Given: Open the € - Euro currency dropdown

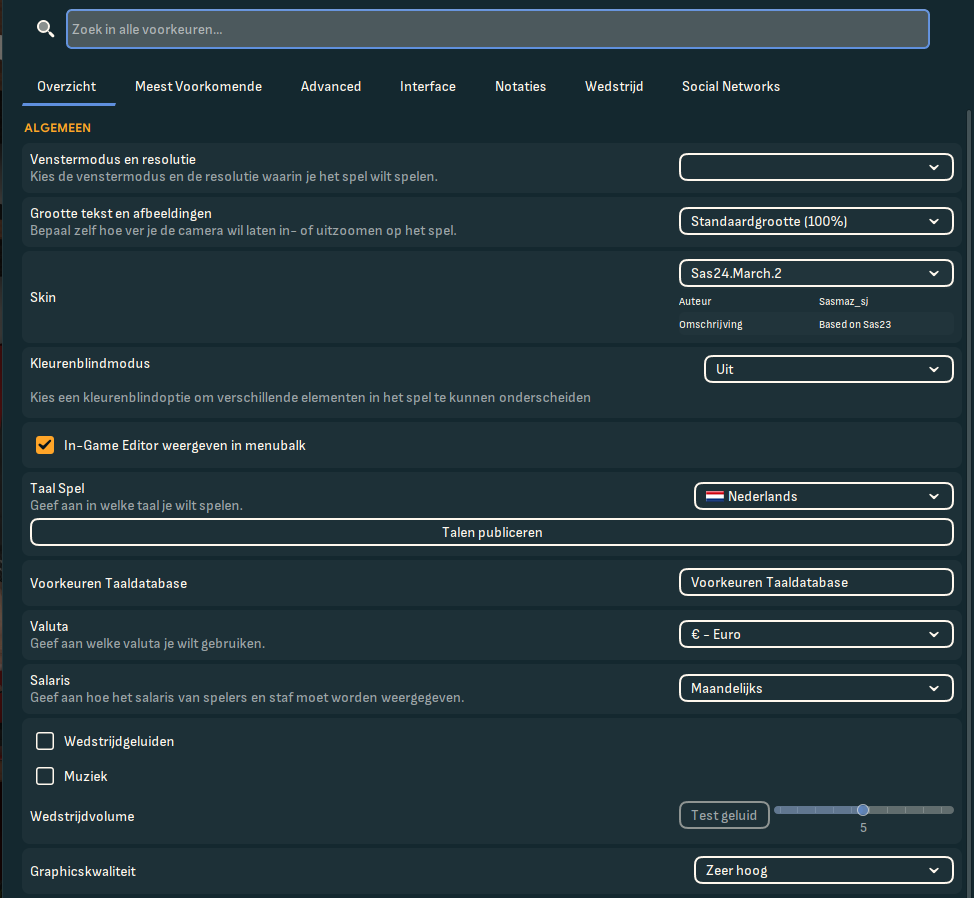Looking at the screenshot, I should click(x=816, y=634).
